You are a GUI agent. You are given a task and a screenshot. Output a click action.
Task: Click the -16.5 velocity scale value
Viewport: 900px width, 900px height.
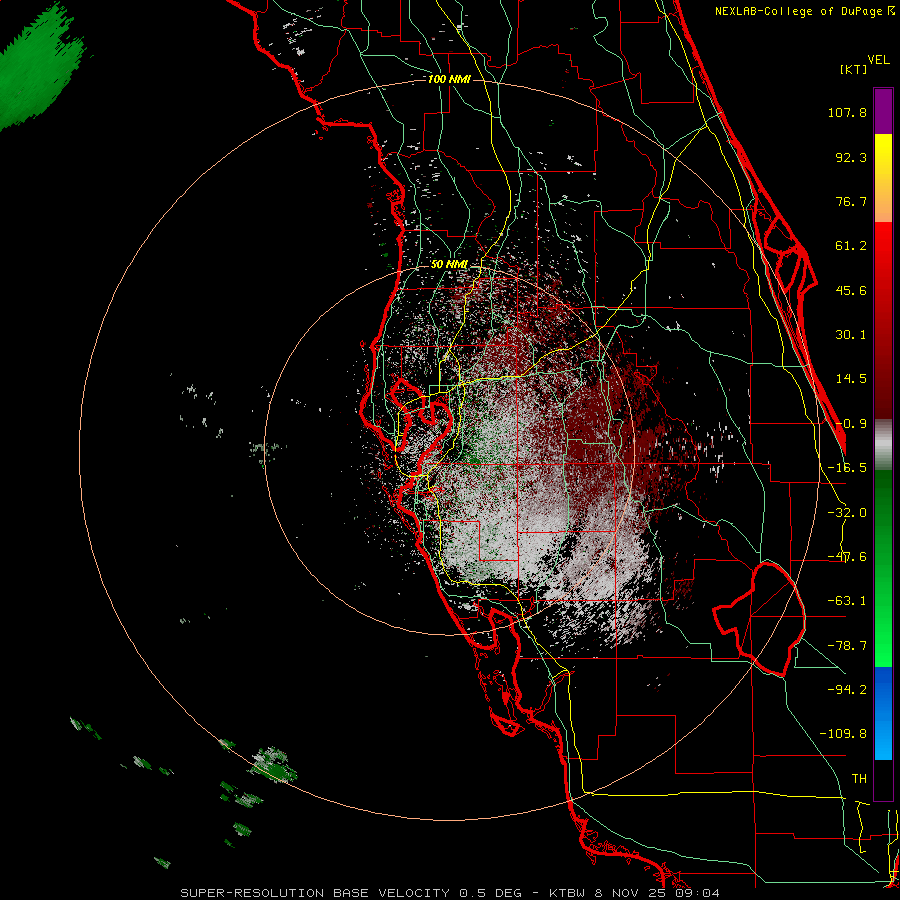pos(847,468)
